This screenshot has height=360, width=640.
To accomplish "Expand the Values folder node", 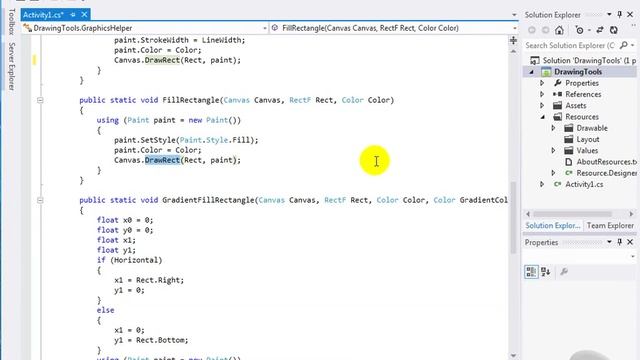I will [x=553, y=151].
